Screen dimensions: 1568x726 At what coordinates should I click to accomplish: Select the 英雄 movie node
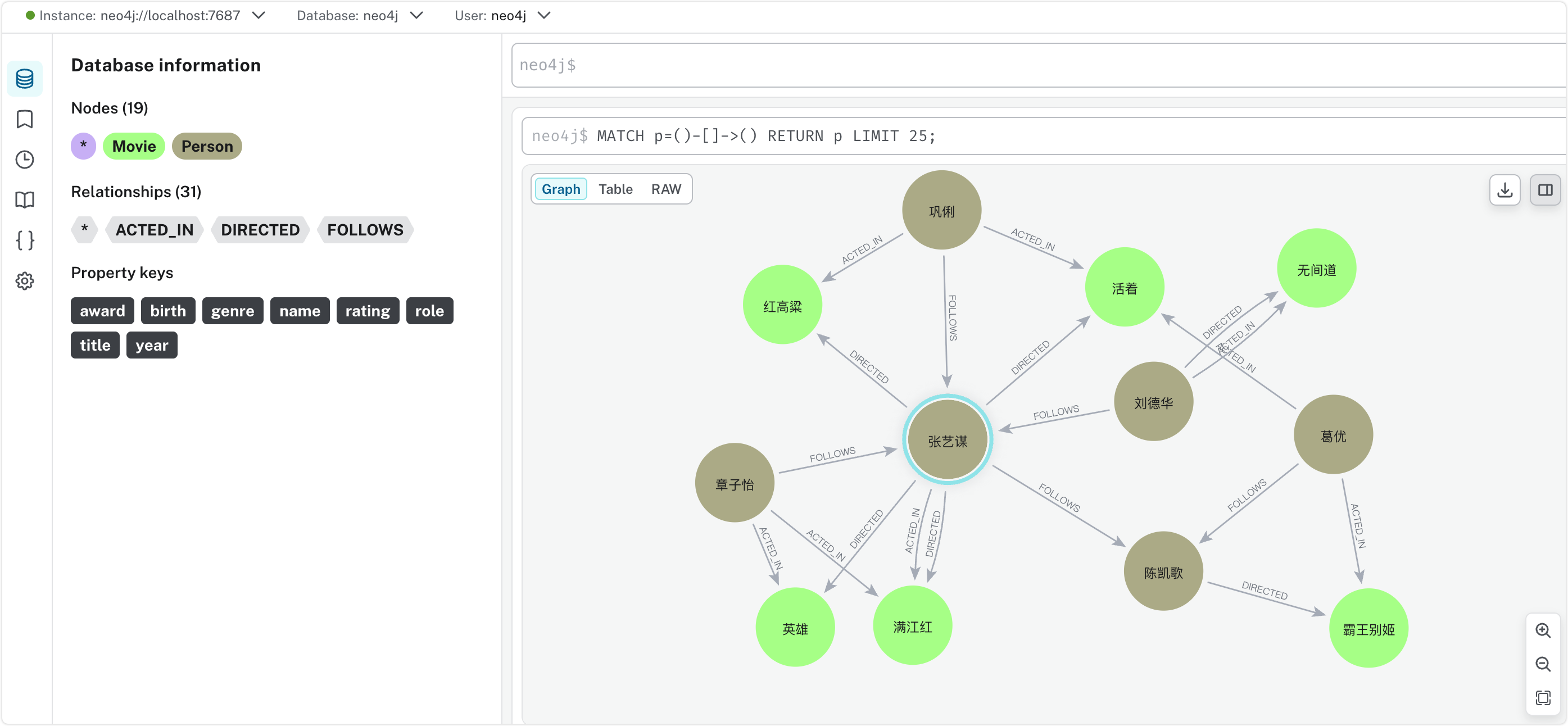pos(794,628)
